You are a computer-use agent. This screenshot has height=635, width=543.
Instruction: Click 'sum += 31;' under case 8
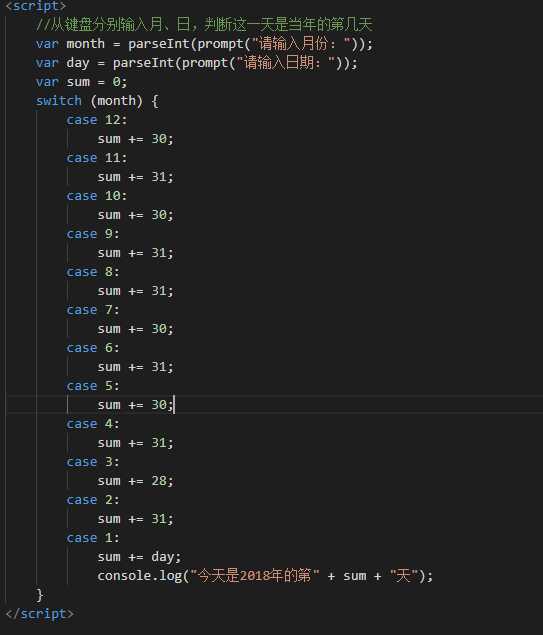pyautogui.click(x=135, y=291)
